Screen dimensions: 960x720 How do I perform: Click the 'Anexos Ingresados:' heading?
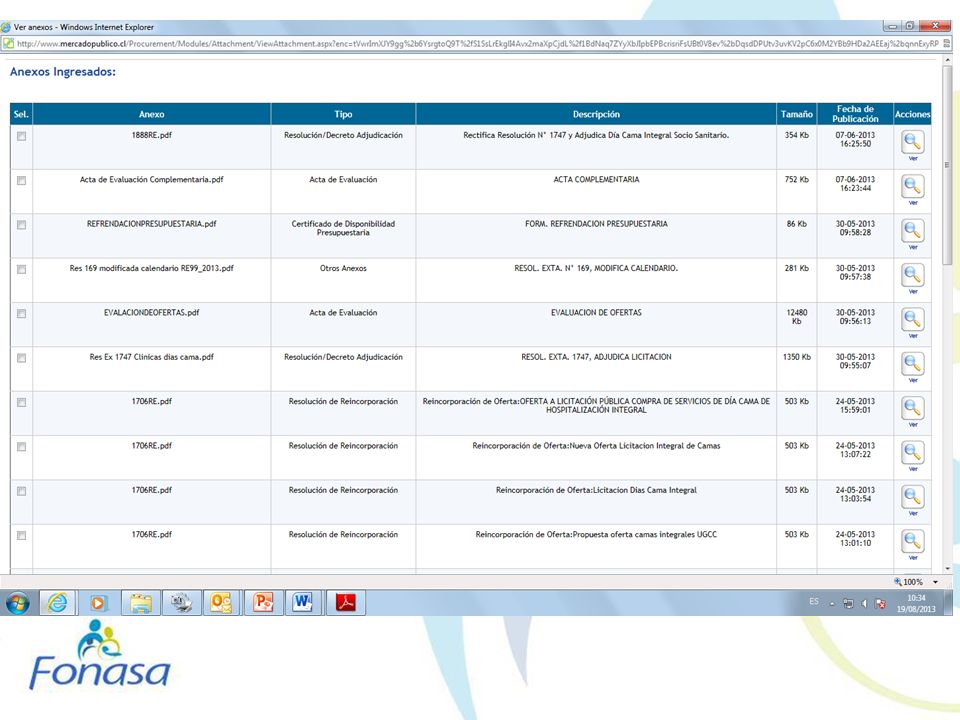(62, 72)
